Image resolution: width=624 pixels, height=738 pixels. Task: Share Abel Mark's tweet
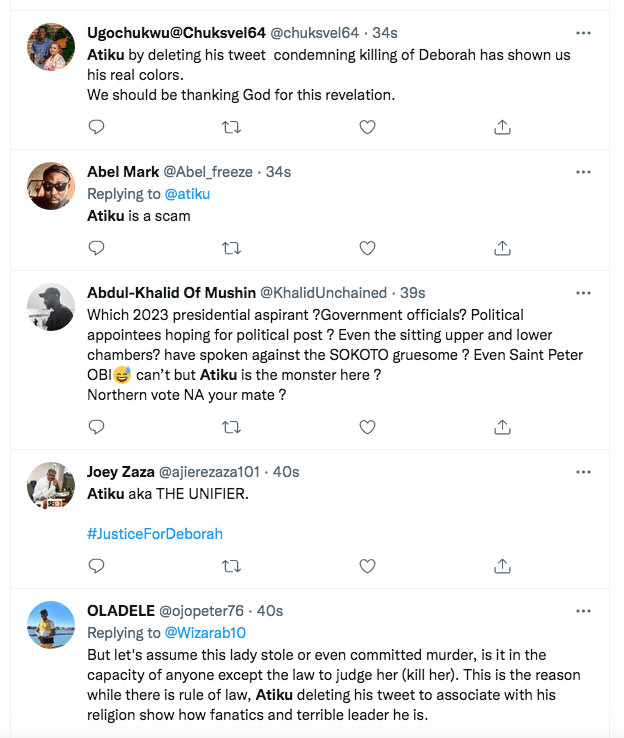click(503, 247)
